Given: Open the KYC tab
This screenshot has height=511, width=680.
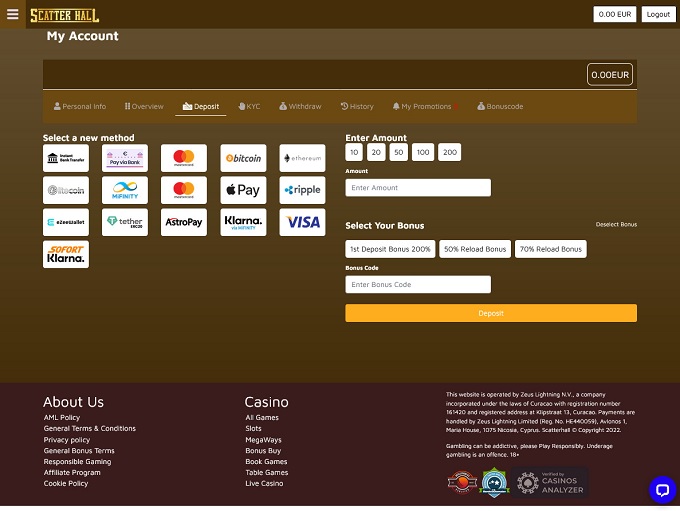Looking at the screenshot, I should (248, 106).
